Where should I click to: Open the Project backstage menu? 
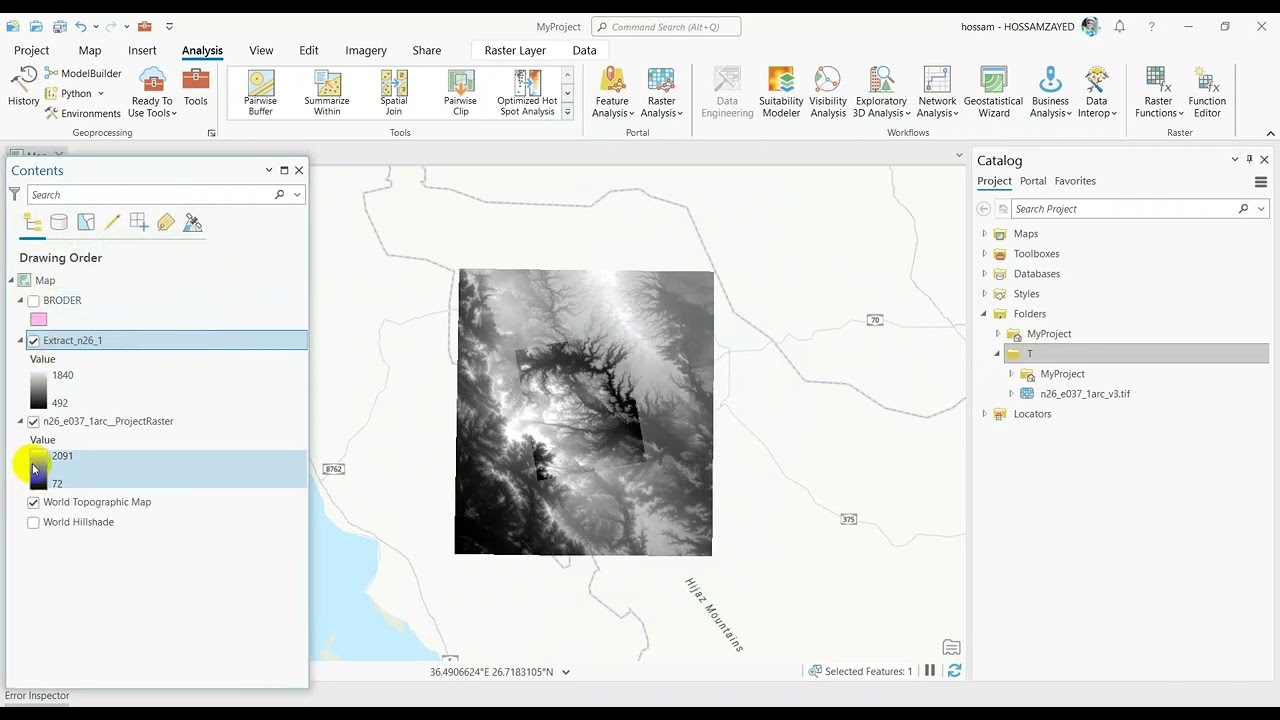[x=31, y=50]
